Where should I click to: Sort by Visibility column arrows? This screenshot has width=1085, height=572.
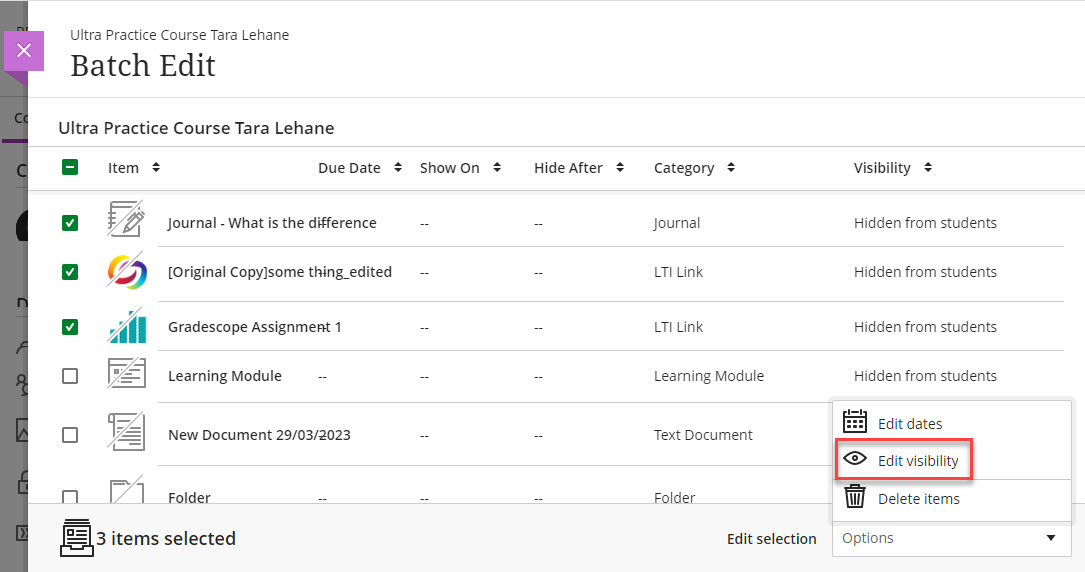tap(928, 167)
